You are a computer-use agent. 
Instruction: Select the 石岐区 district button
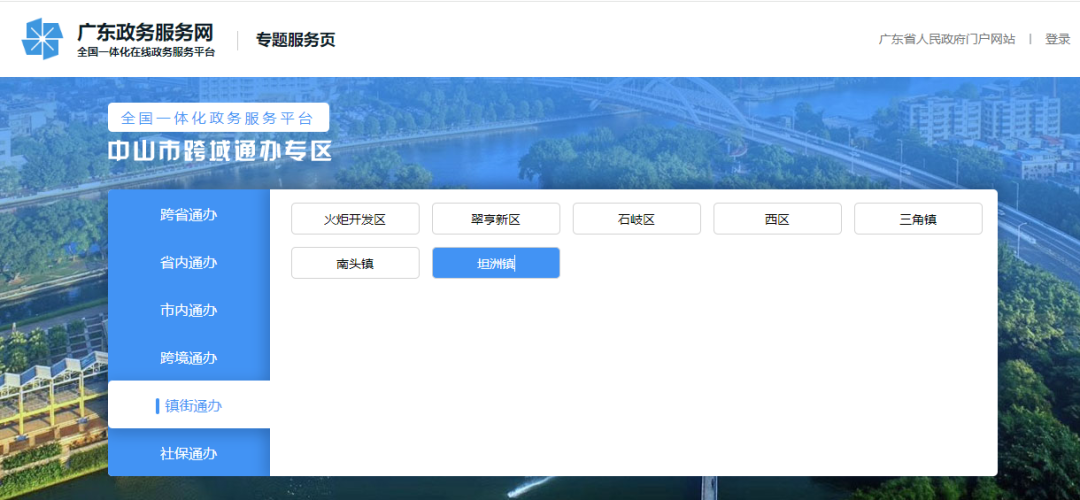tap(636, 219)
